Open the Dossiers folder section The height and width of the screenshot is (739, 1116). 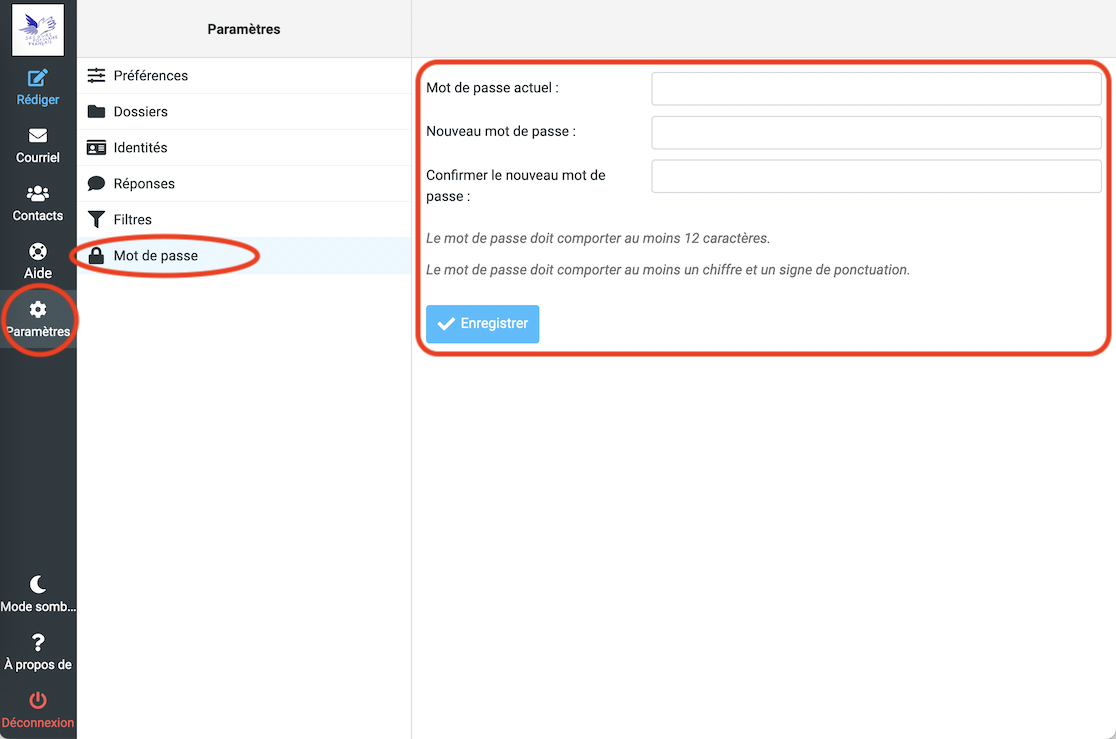140,112
